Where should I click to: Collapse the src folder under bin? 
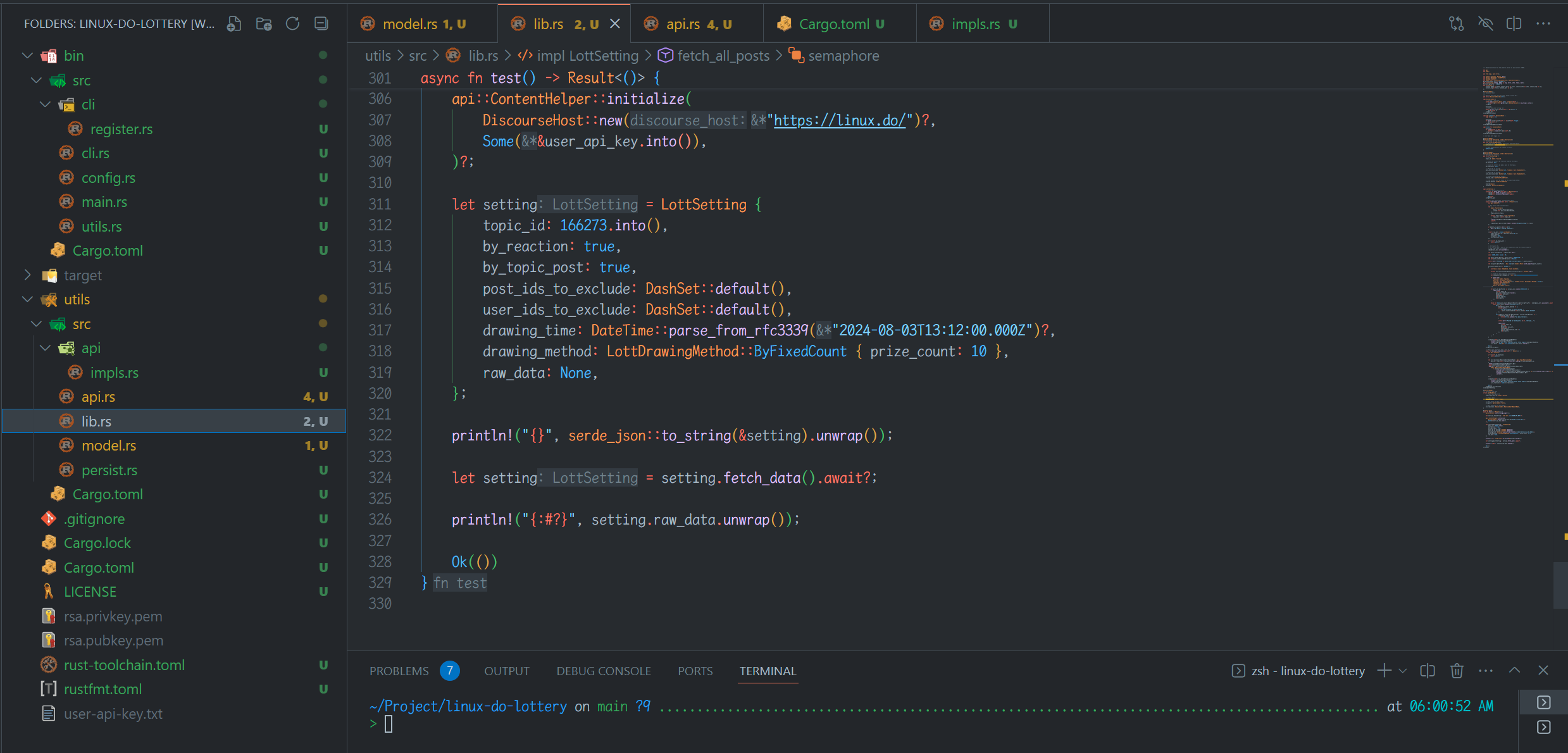click(x=37, y=80)
